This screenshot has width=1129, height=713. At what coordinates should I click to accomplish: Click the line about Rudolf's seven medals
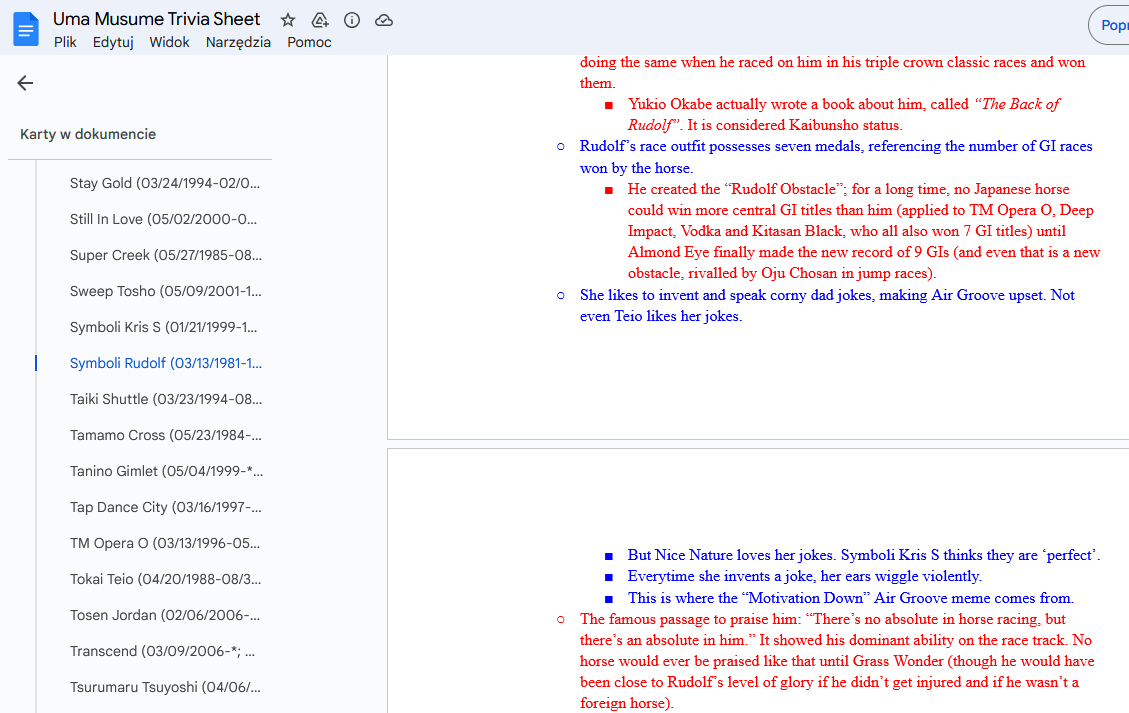[836, 157]
